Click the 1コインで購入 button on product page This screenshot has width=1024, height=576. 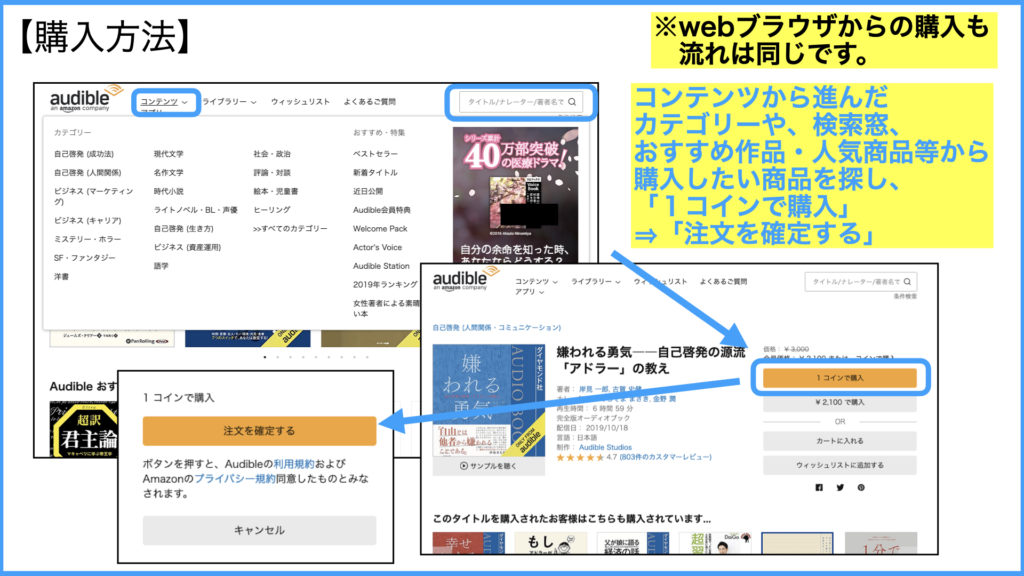[840, 378]
